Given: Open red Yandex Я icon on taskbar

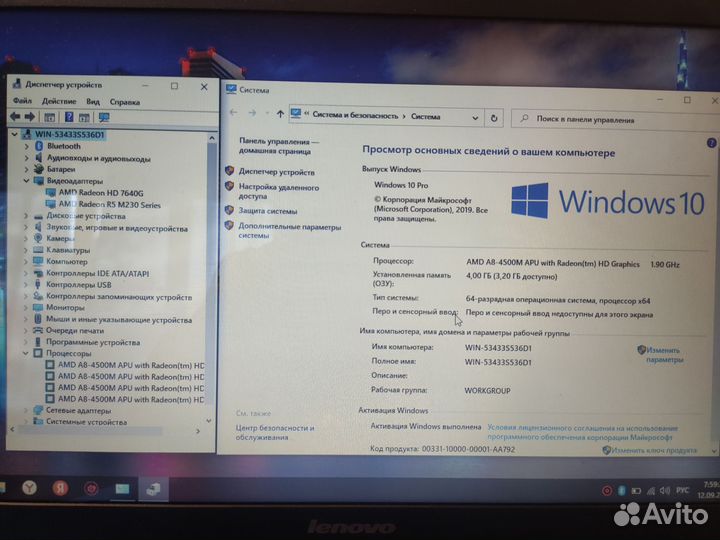Looking at the screenshot, I should 60,488.
